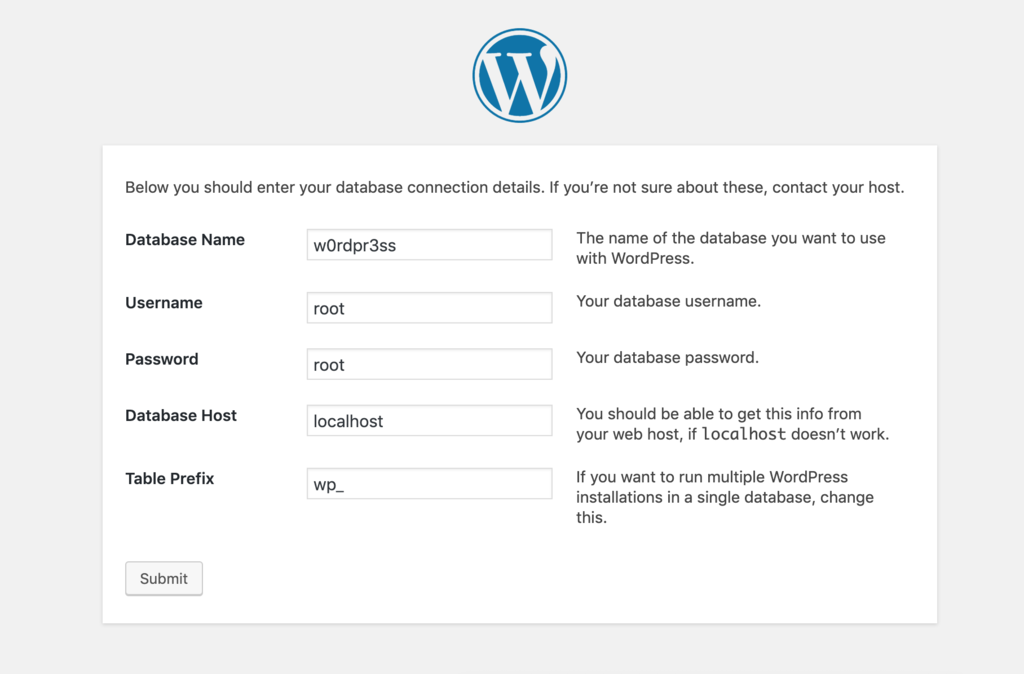
Task: Click the Database Name label
Action: [x=184, y=240]
